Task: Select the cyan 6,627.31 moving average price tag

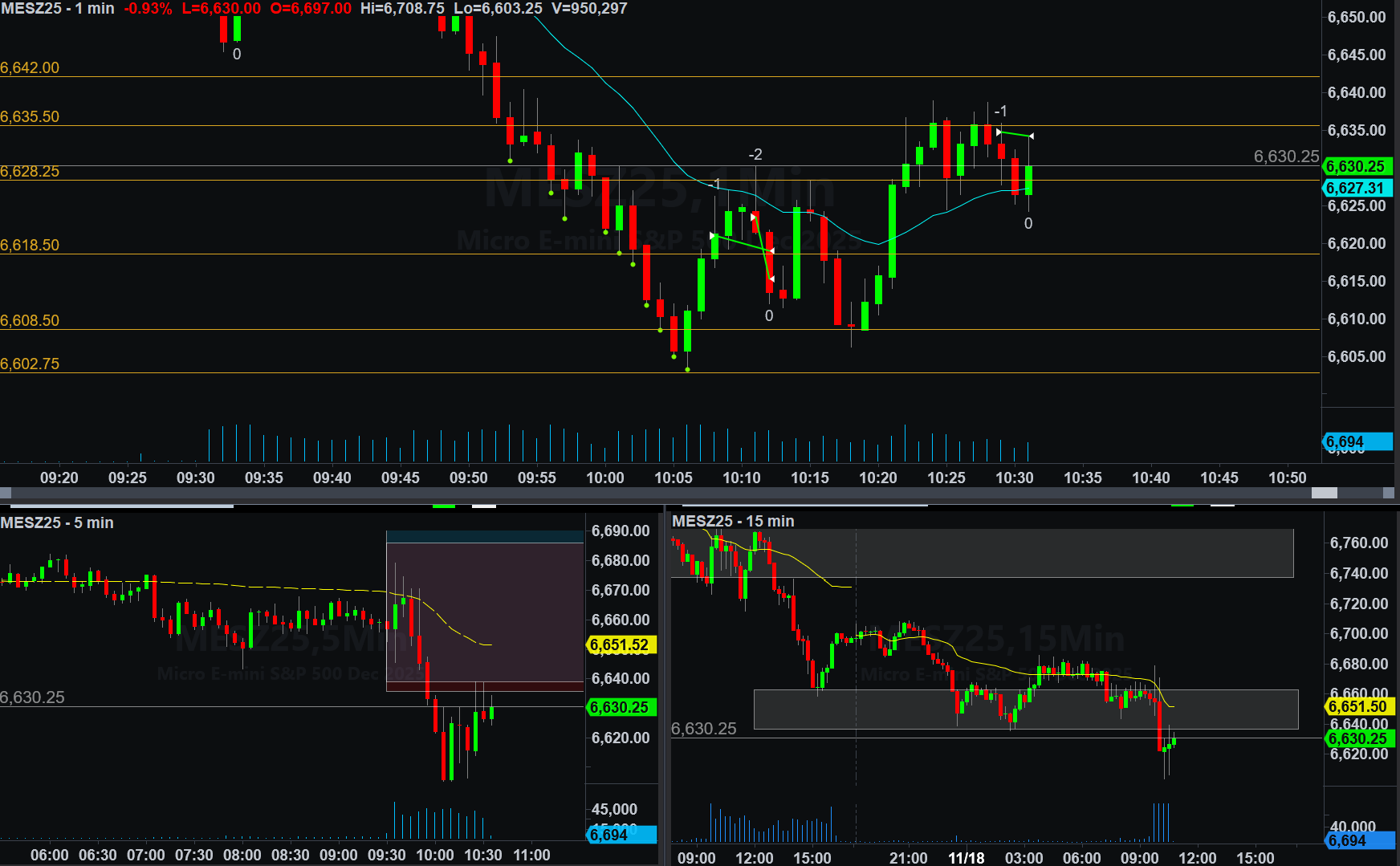Action: (x=1356, y=188)
